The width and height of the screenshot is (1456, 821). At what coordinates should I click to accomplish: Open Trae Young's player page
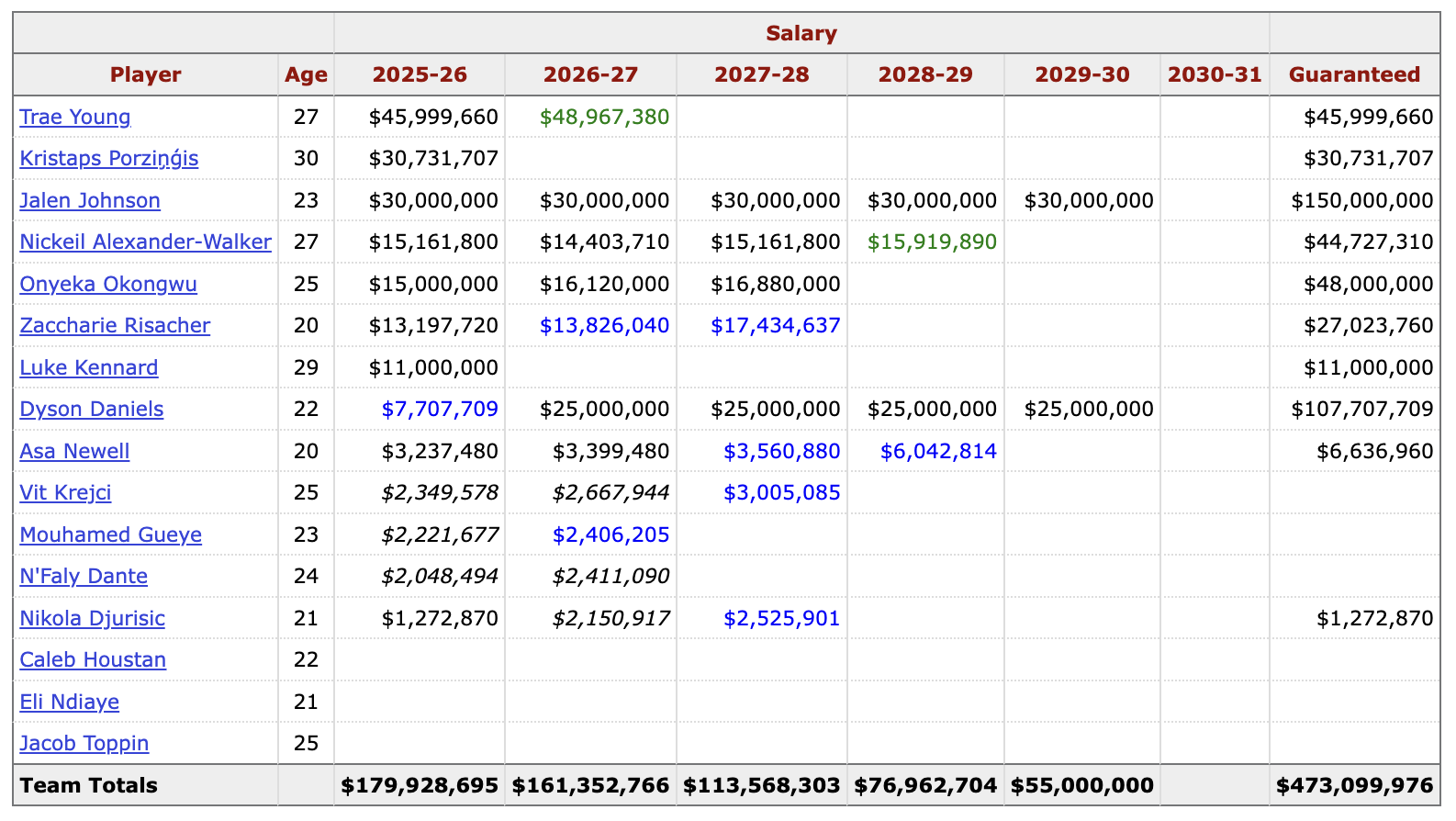point(75,117)
